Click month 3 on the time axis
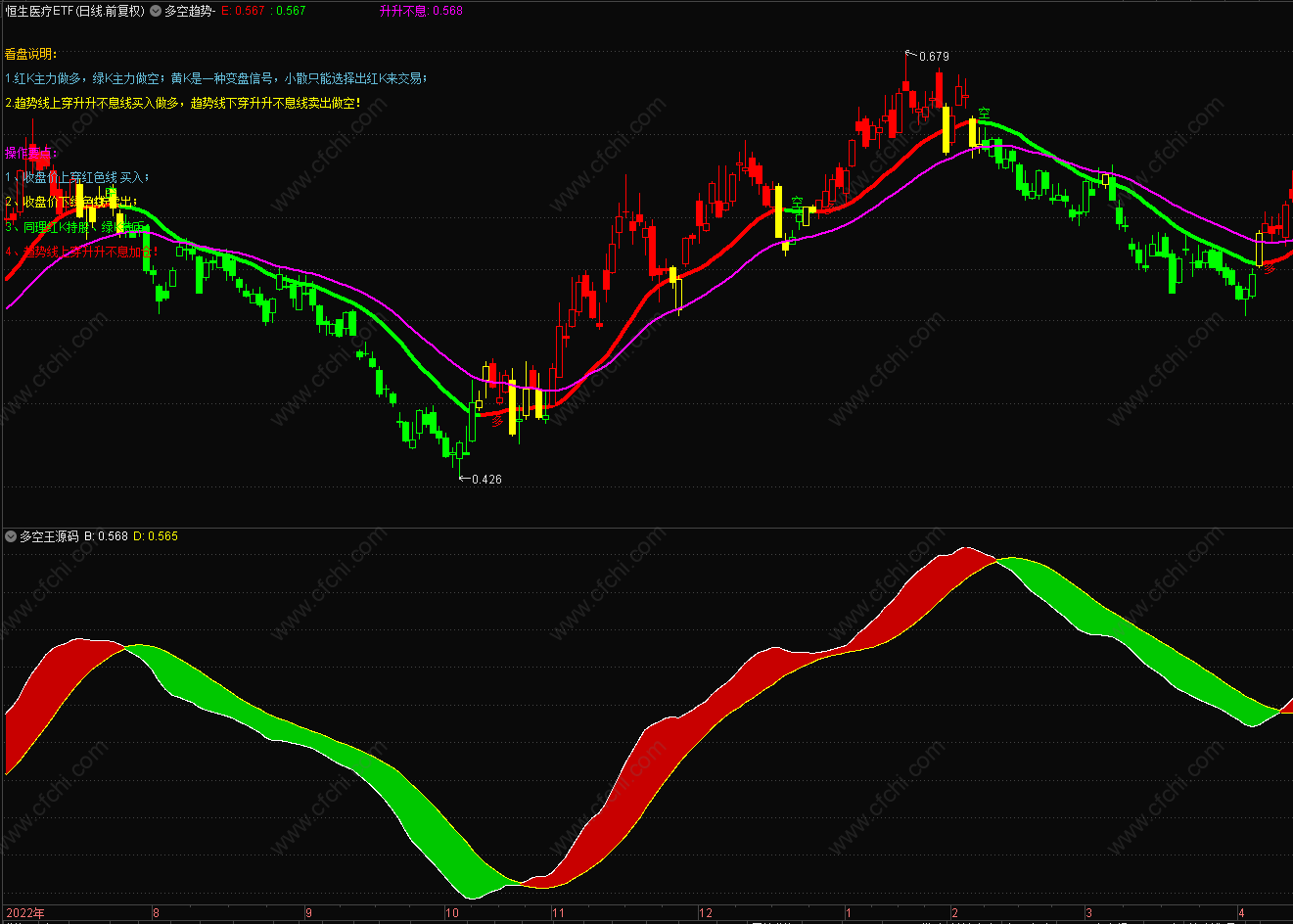 click(1088, 913)
